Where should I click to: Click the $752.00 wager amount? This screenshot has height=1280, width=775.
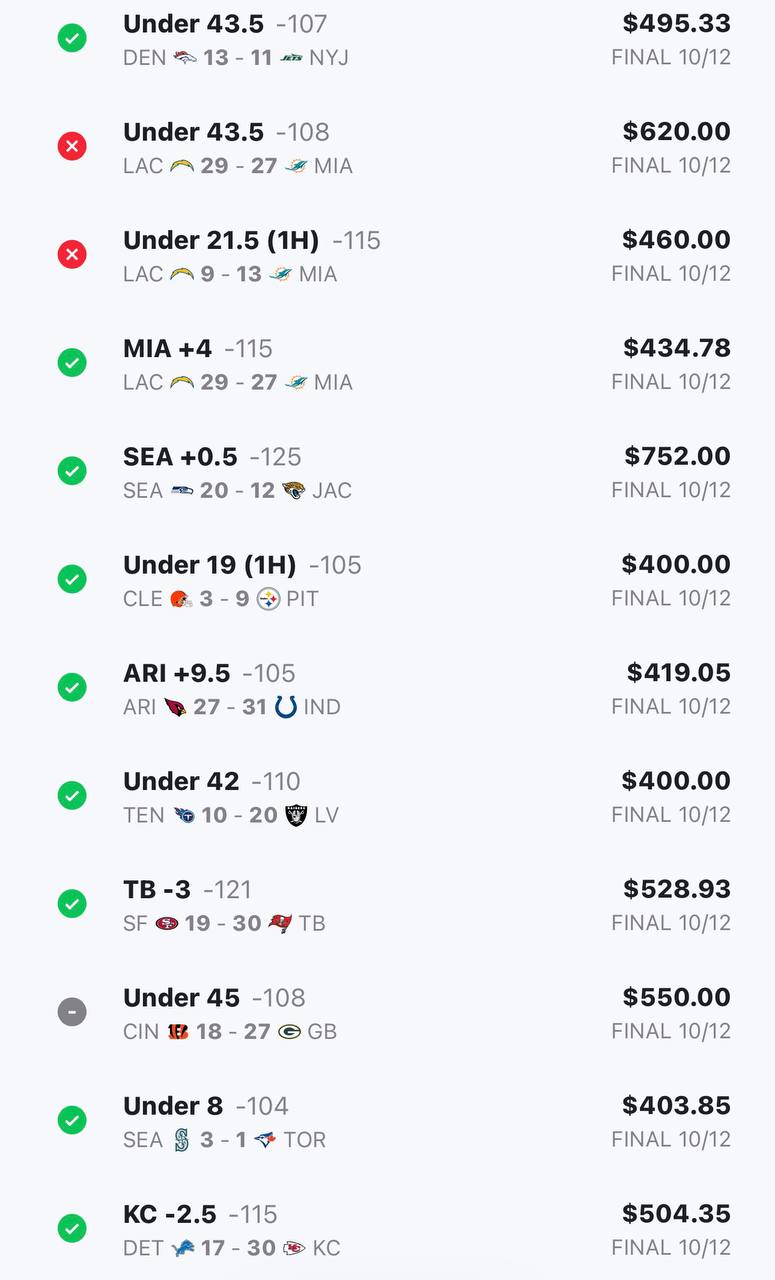point(677,457)
